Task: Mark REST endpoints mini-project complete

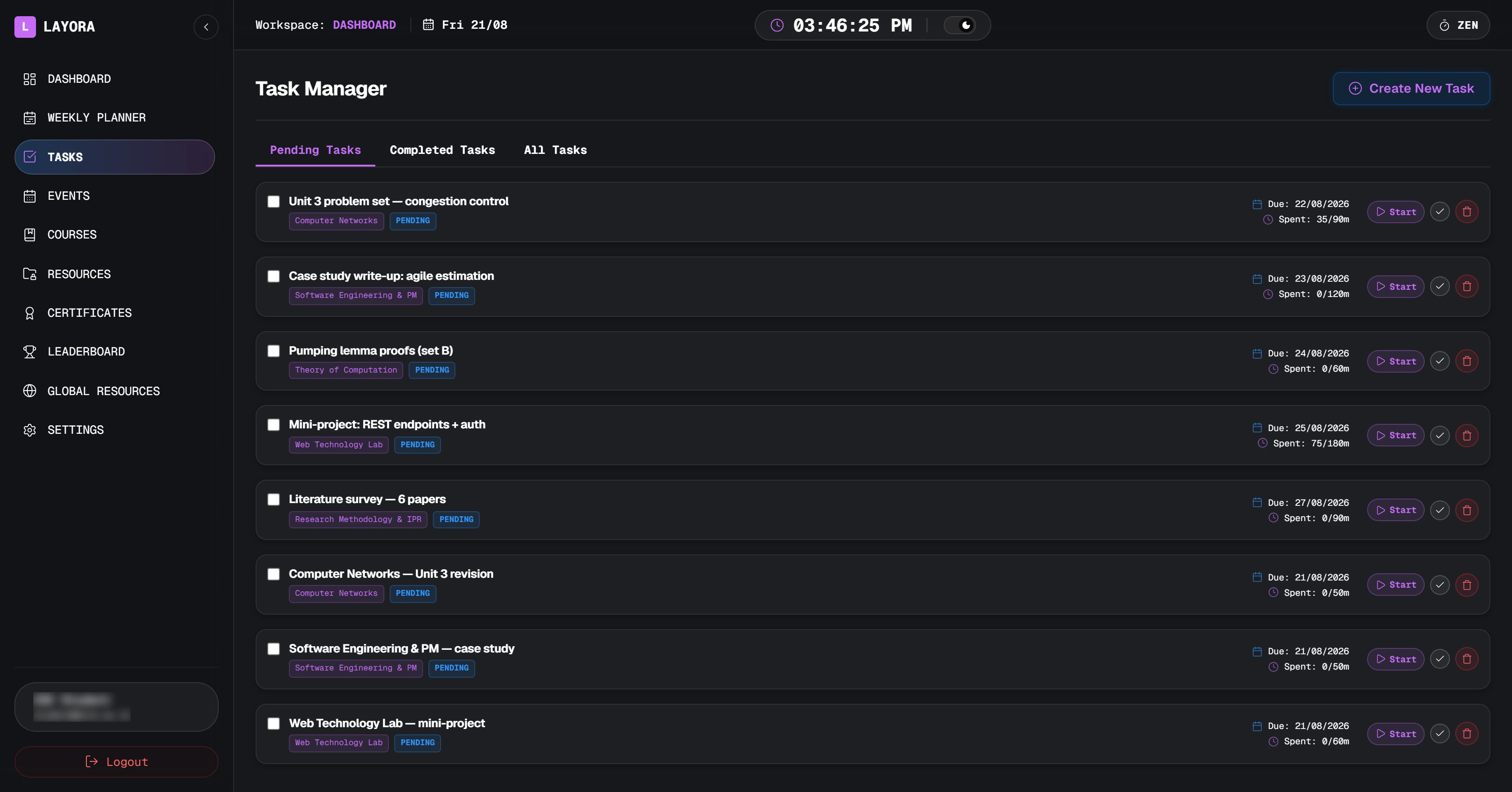Action: pyautogui.click(x=1440, y=435)
